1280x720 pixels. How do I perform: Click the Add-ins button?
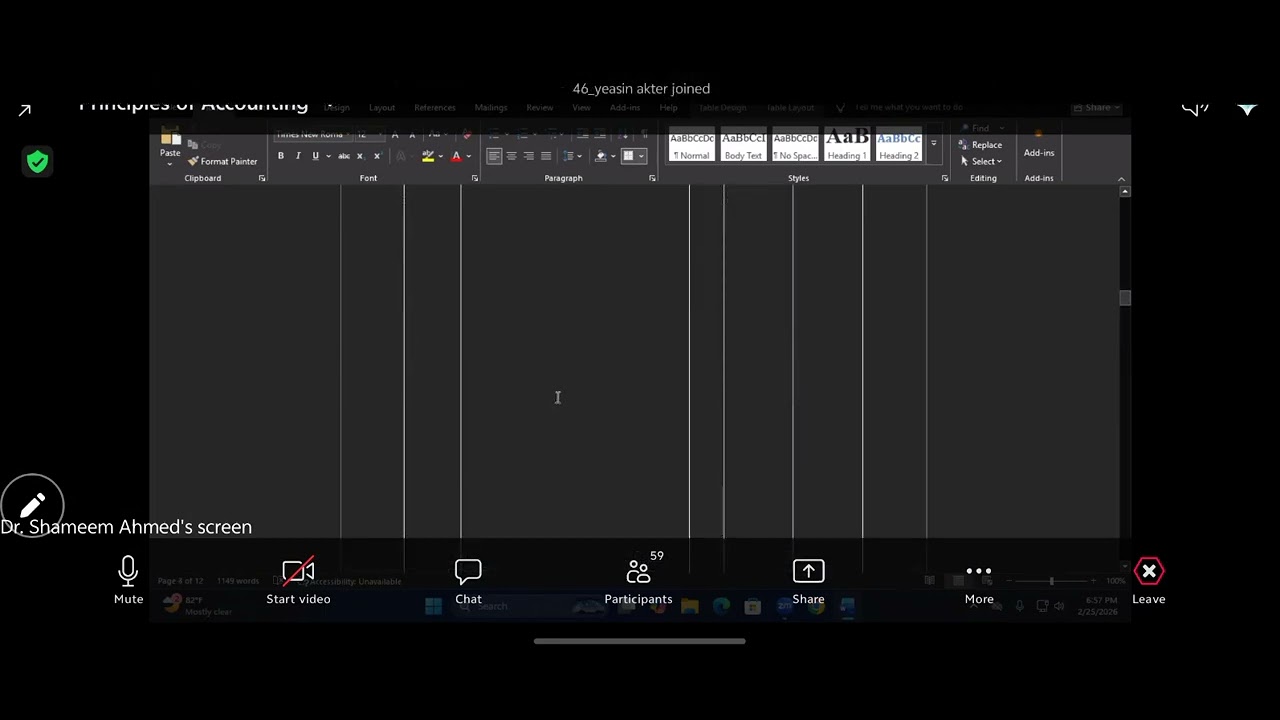point(1039,145)
